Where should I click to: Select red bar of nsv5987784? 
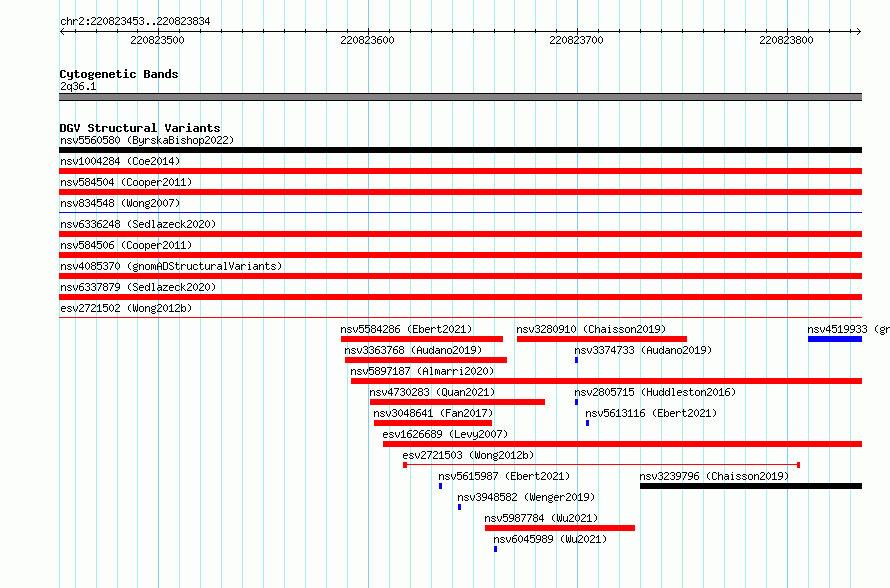pos(560,528)
